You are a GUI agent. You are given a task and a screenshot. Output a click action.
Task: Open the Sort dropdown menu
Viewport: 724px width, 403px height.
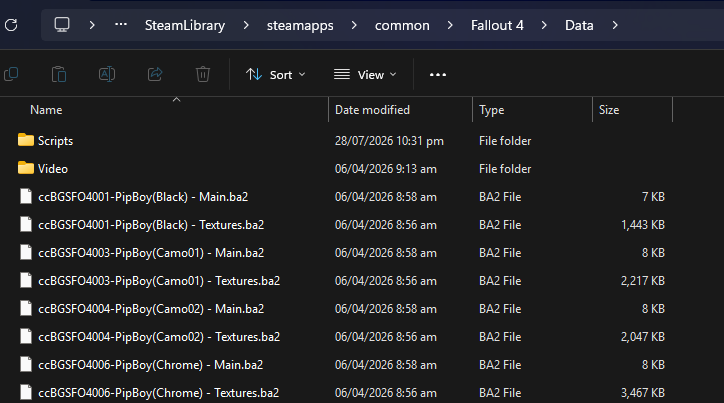276,75
